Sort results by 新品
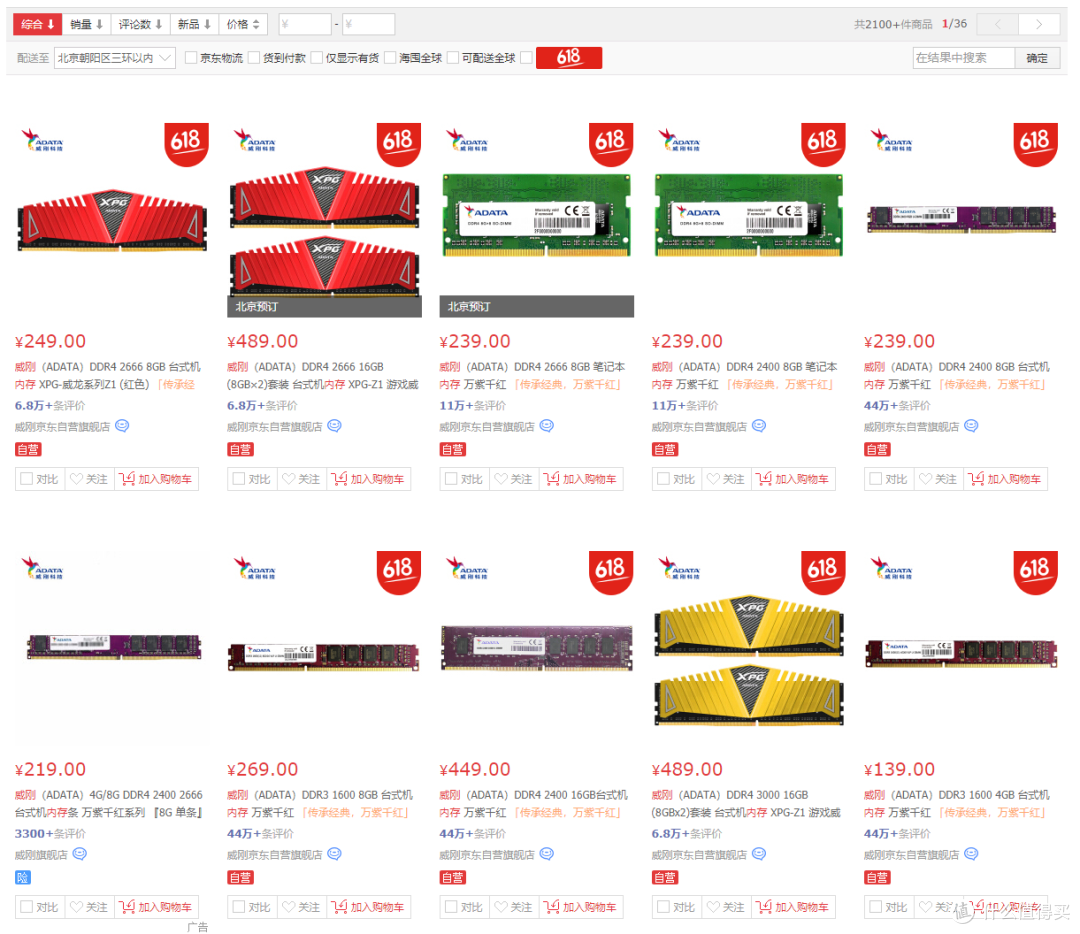This screenshot has height=934, width=1080. (x=194, y=24)
